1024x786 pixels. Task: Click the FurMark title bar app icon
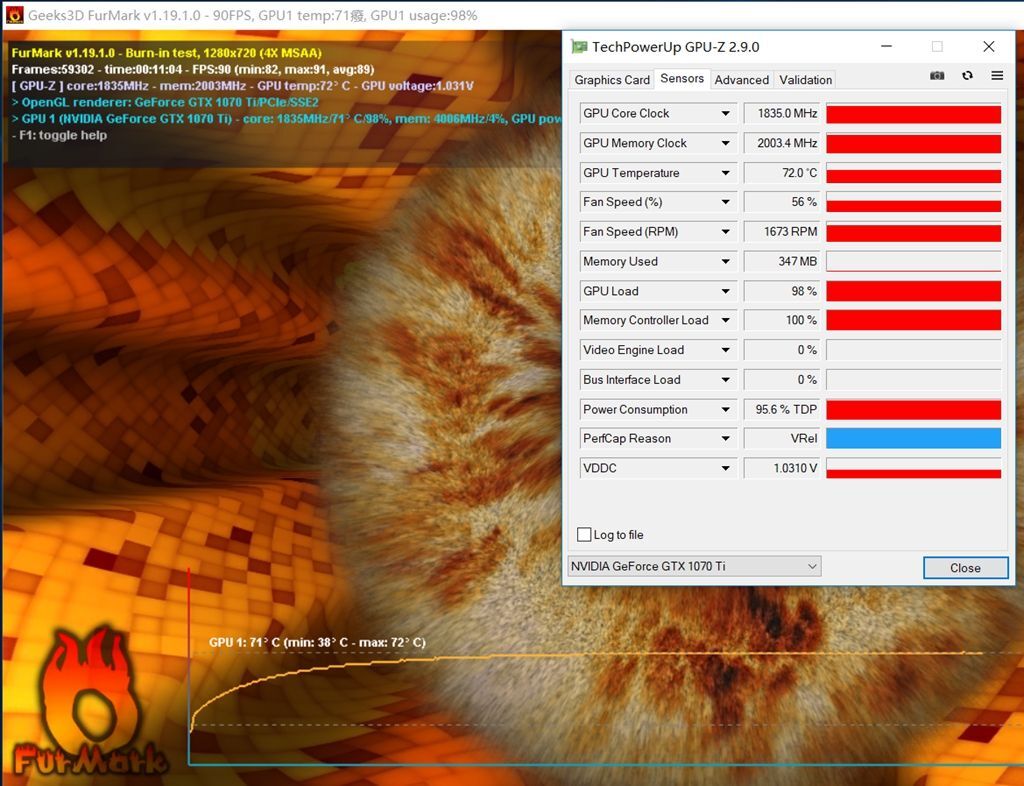14,15
